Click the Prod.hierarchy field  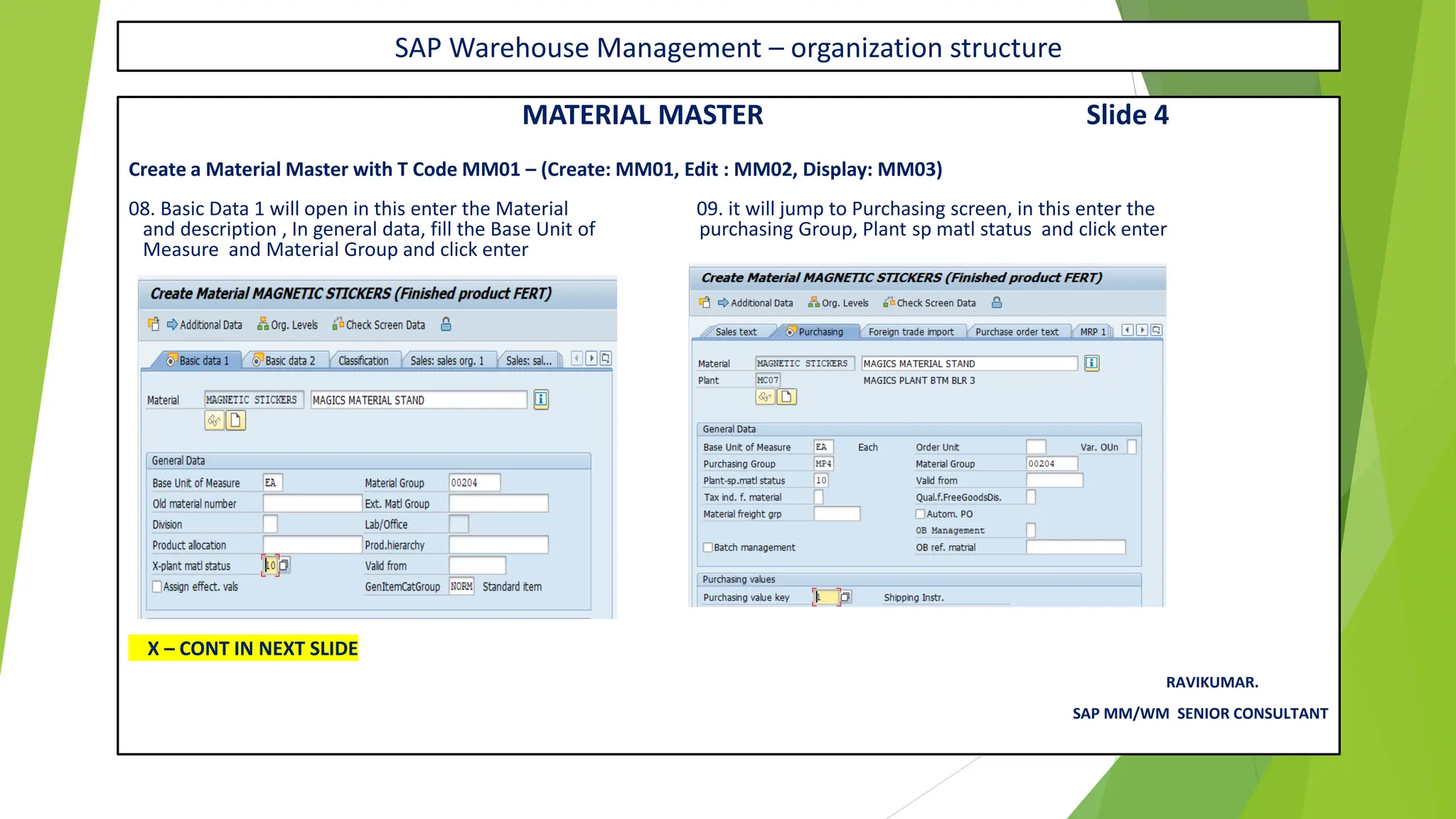[x=498, y=545]
